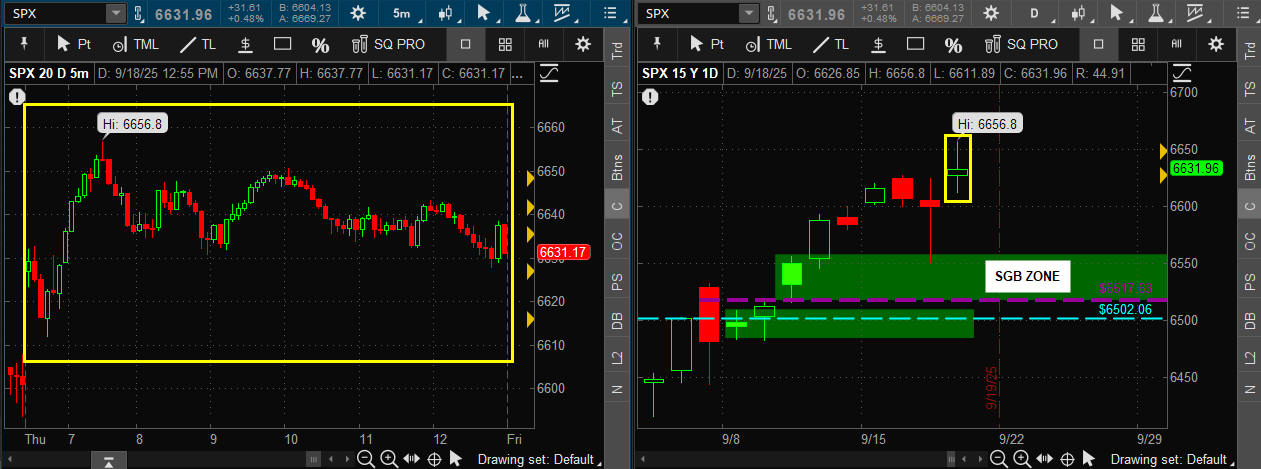The image size is (1261, 469).
Task: Open the candlestick chart style menu in left chart
Action: [x=442, y=14]
